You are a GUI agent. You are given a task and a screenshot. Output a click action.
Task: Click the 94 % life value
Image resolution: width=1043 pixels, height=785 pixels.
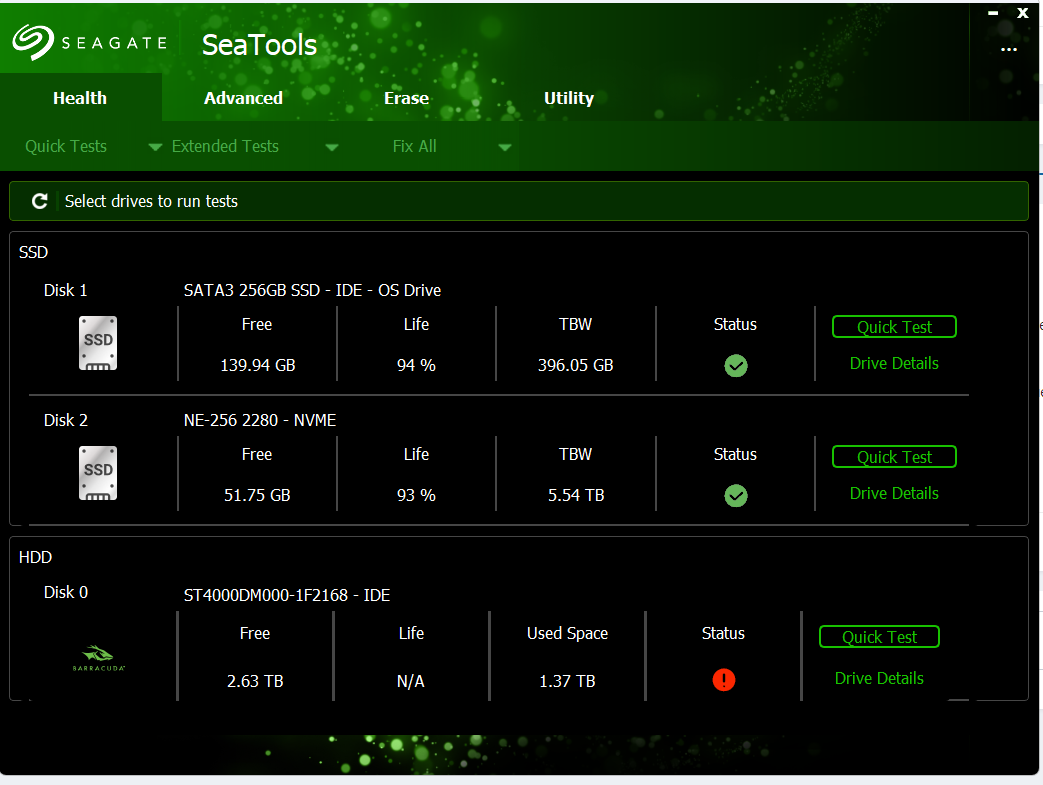pyautogui.click(x=416, y=365)
